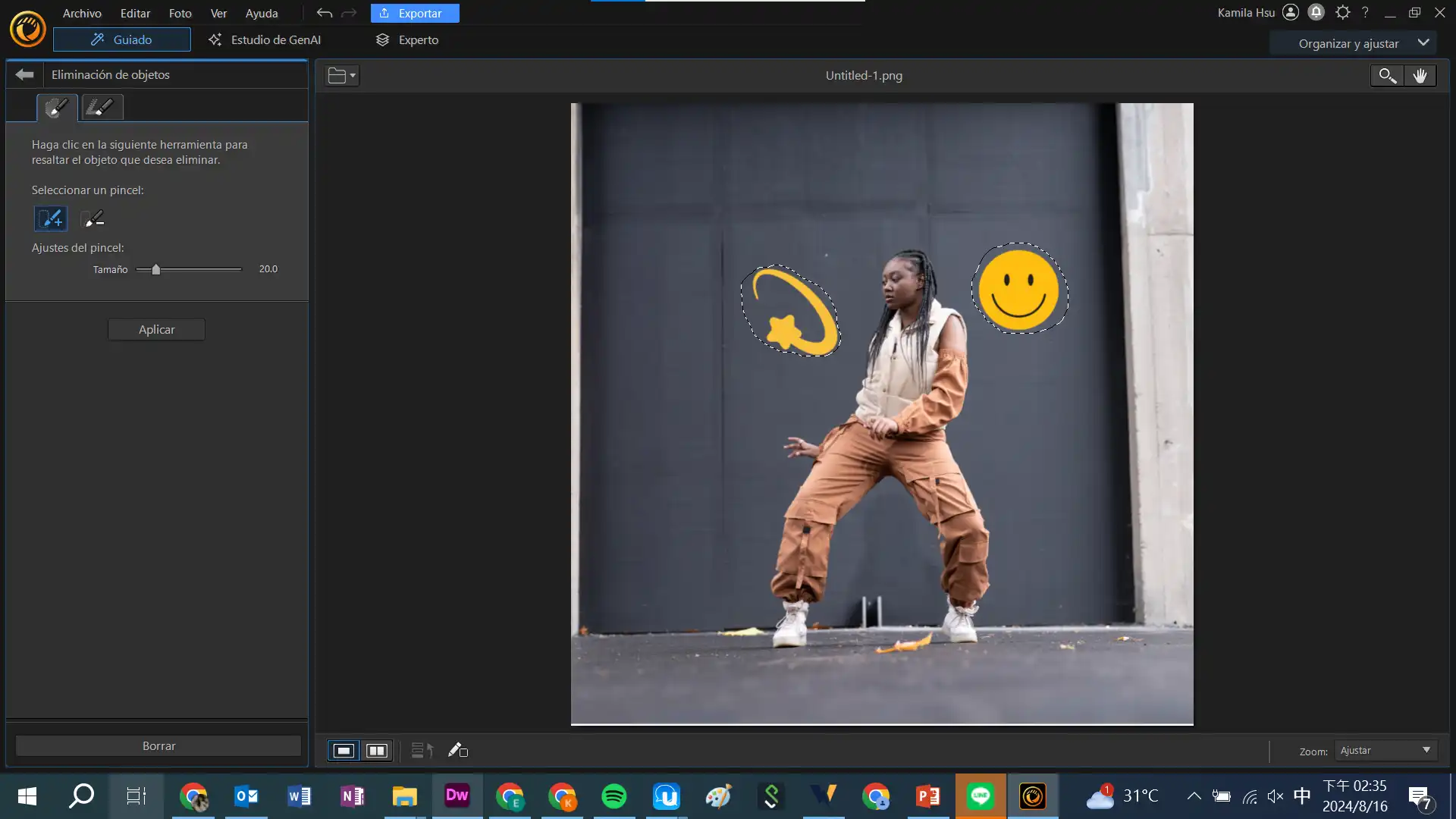Image resolution: width=1456 pixels, height=819 pixels.
Task: Open the folder dropdown above the canvas
Action: point(342,75)
